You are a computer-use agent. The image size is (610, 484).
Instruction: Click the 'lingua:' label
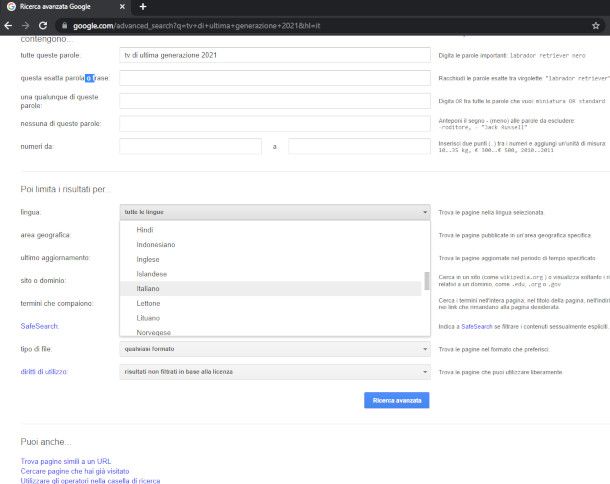[30, 212]
